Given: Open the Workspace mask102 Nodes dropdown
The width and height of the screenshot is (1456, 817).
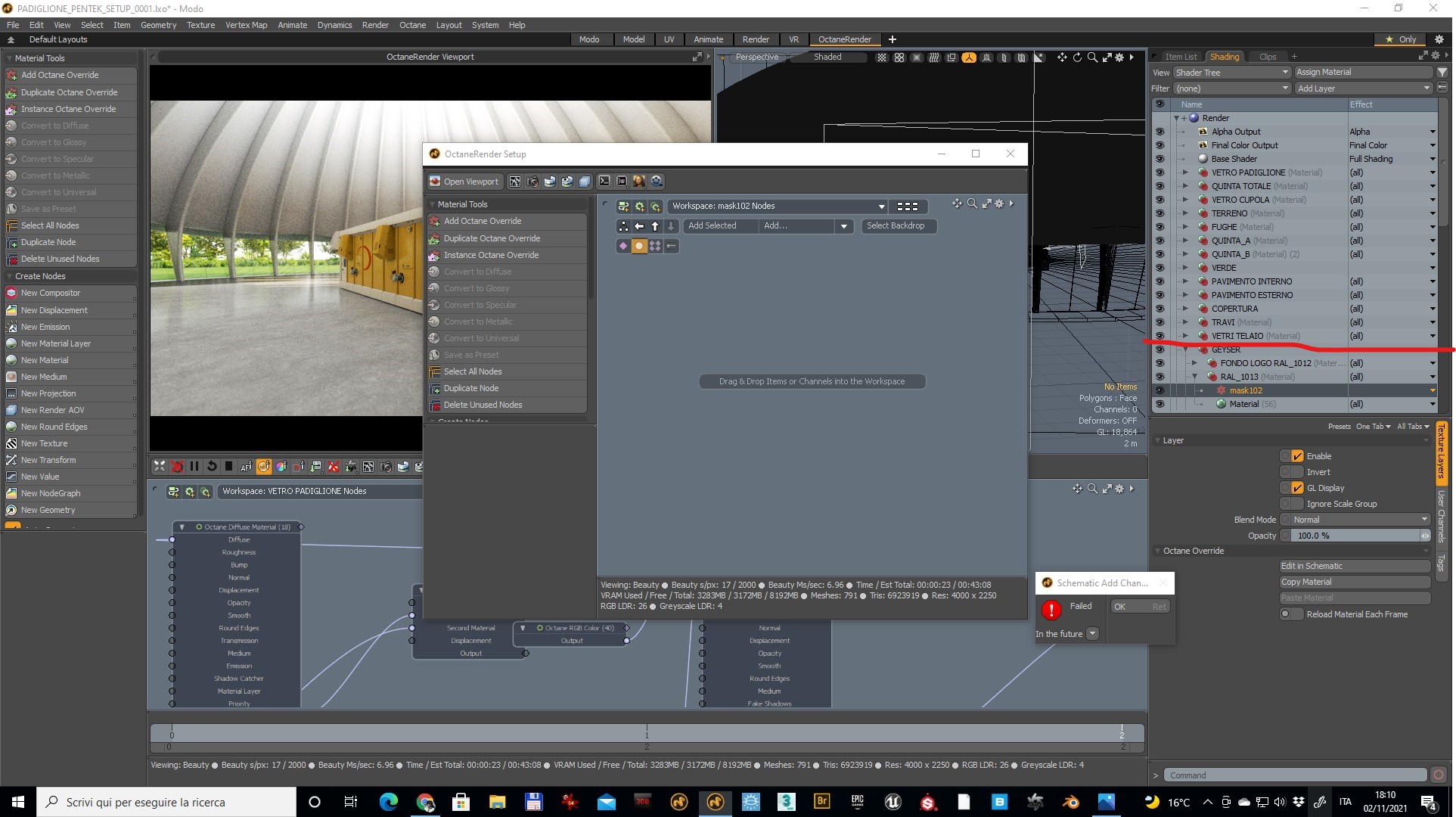Looking at the screenshot, I should click(777, 206).
